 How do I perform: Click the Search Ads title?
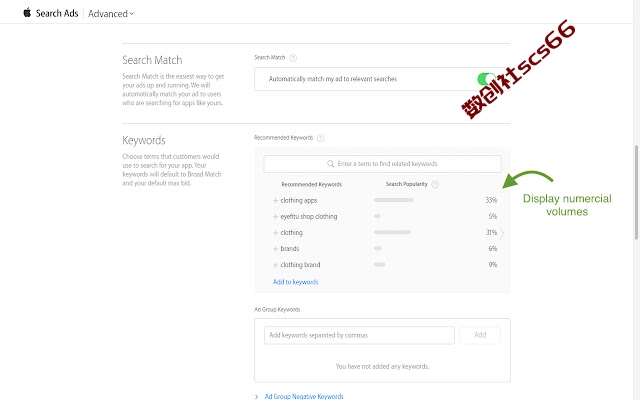[x=57, y=13]
